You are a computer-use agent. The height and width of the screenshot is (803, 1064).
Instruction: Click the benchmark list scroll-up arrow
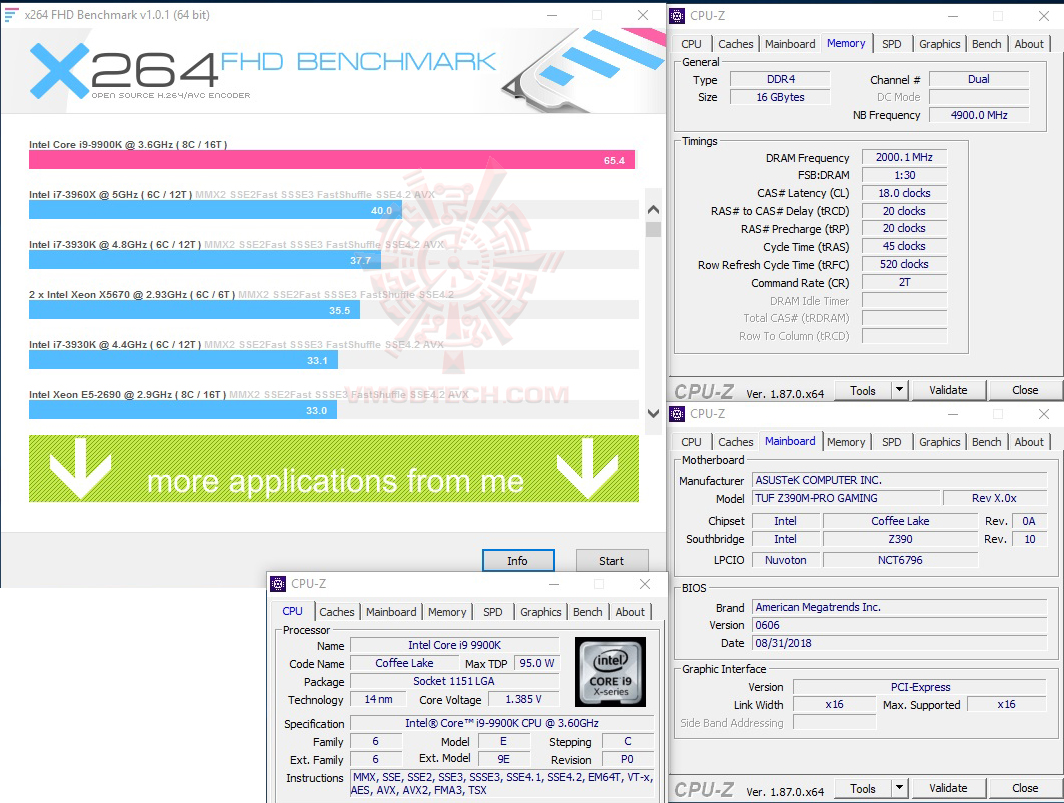click(x=653, y=209)
